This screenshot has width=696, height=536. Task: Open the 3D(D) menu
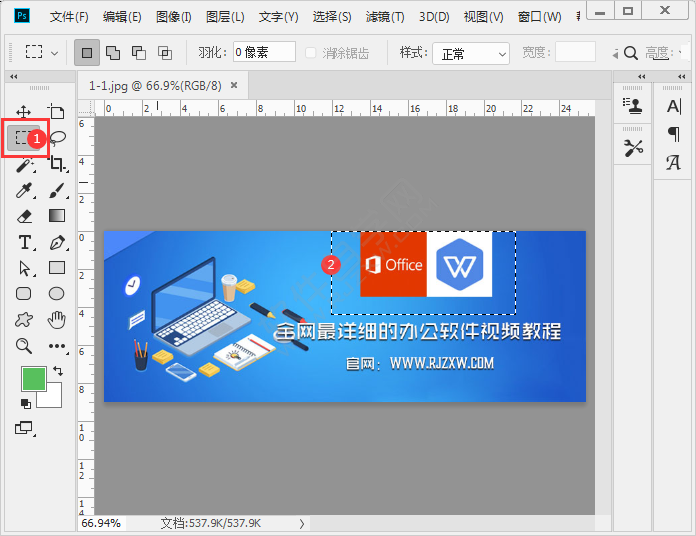pyautogui.click(x=434, y=17)
